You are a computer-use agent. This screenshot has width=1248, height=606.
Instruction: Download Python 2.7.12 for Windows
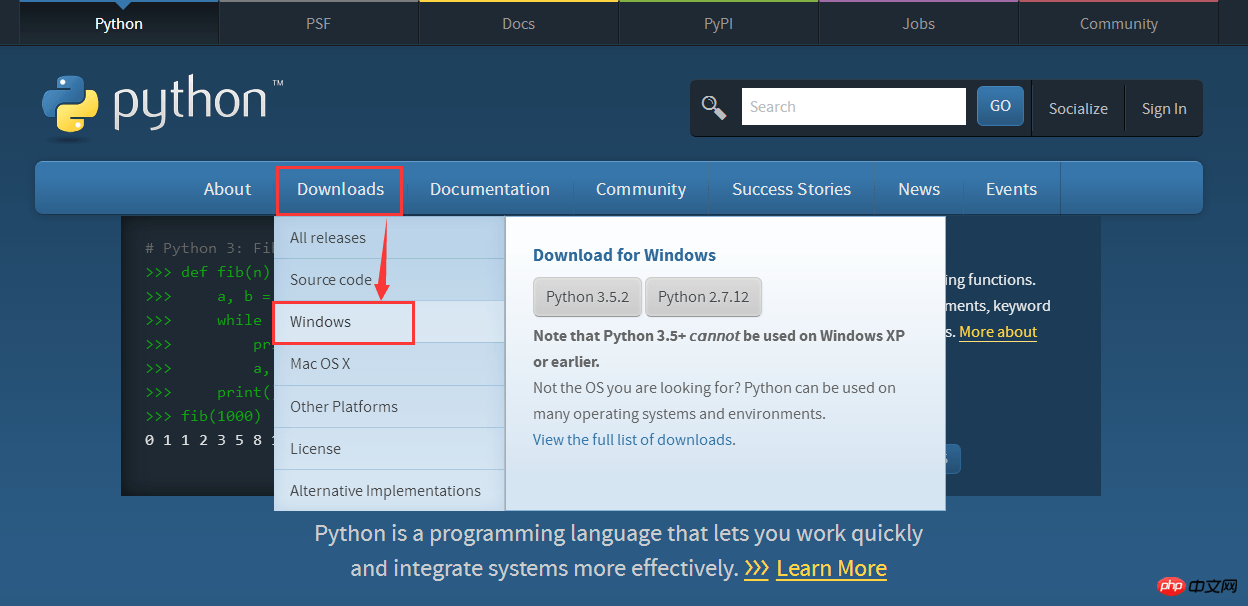[703, 297]
